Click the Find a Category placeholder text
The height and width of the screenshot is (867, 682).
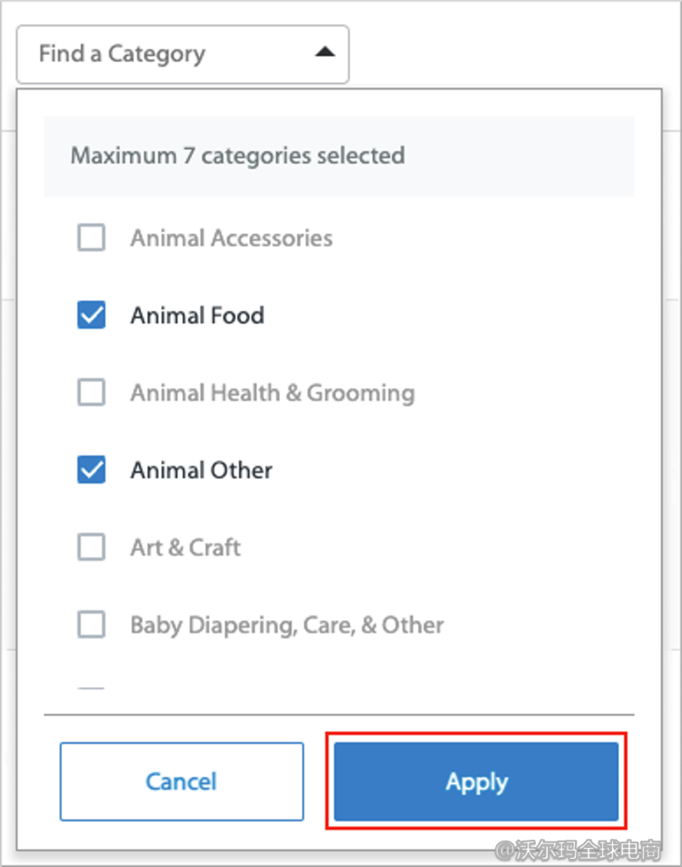(x=122, y=54)
